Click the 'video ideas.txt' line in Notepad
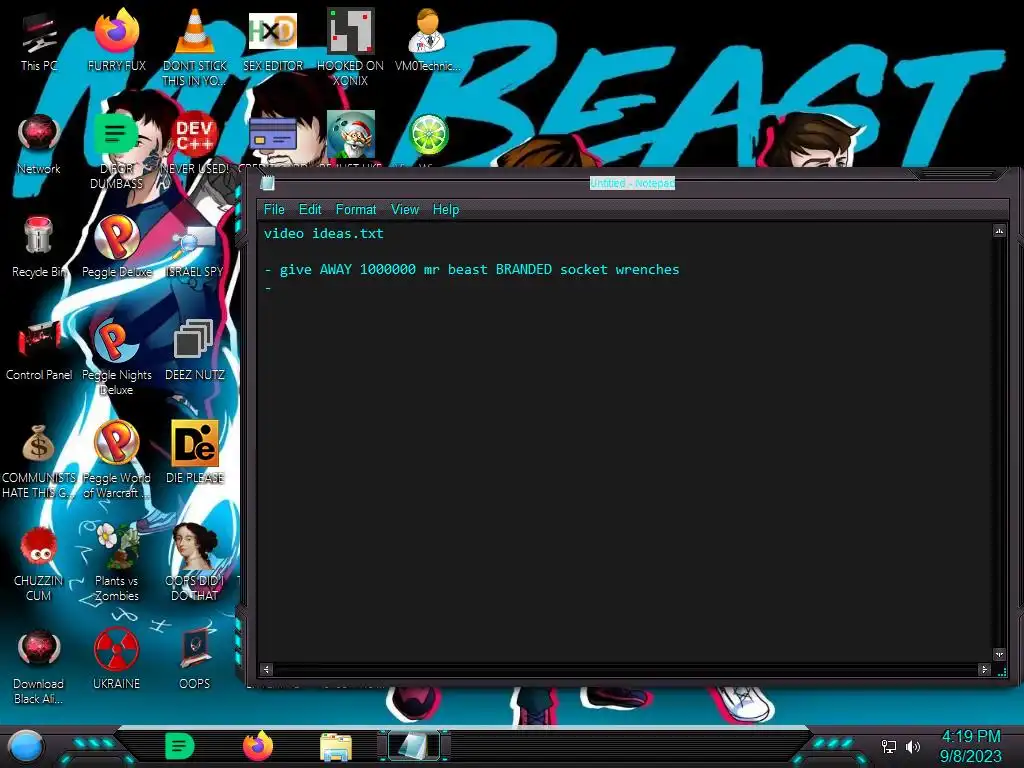 [x=324, y=234]
